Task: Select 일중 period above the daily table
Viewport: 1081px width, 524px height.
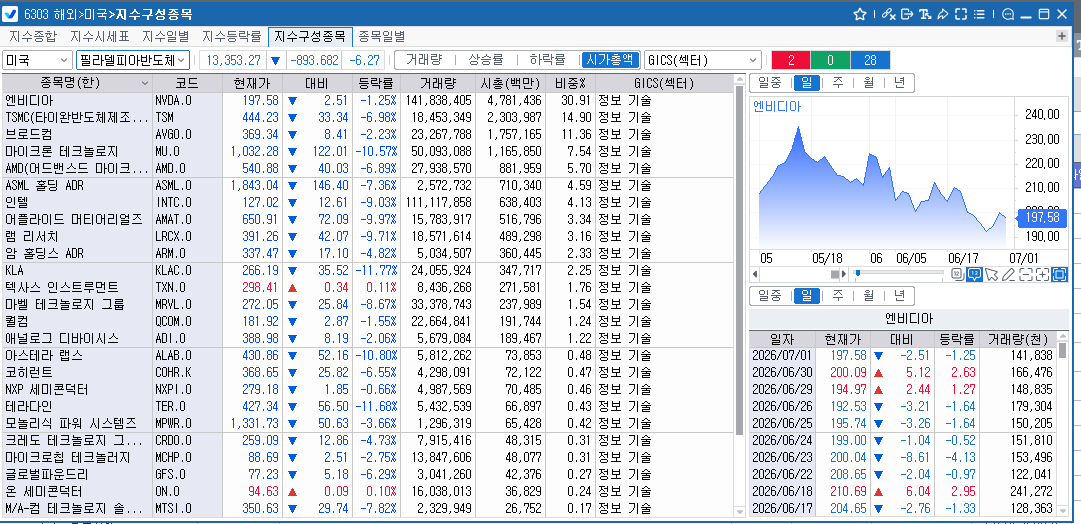Action: coord(769,296)
